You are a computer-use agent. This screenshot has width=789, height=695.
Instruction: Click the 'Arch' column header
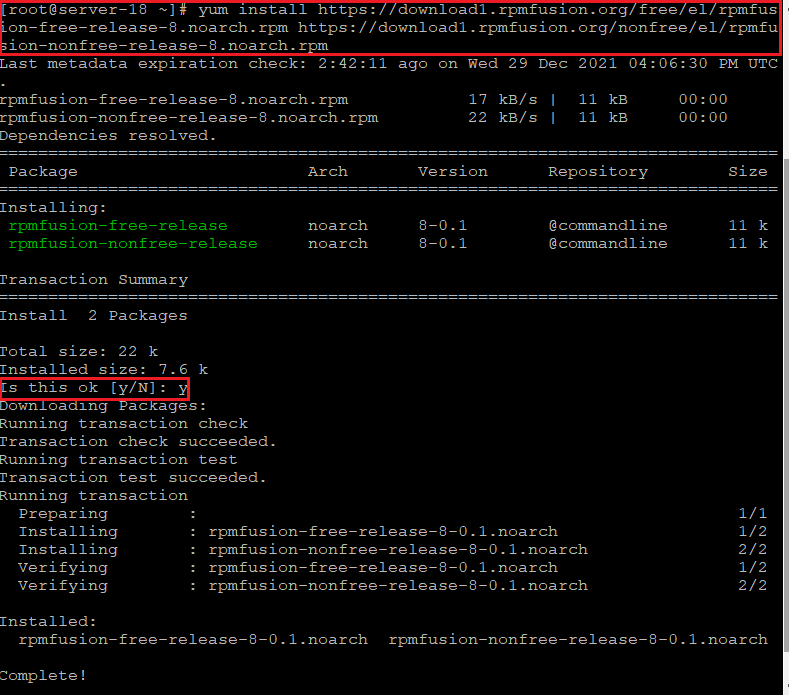(328, 172)
